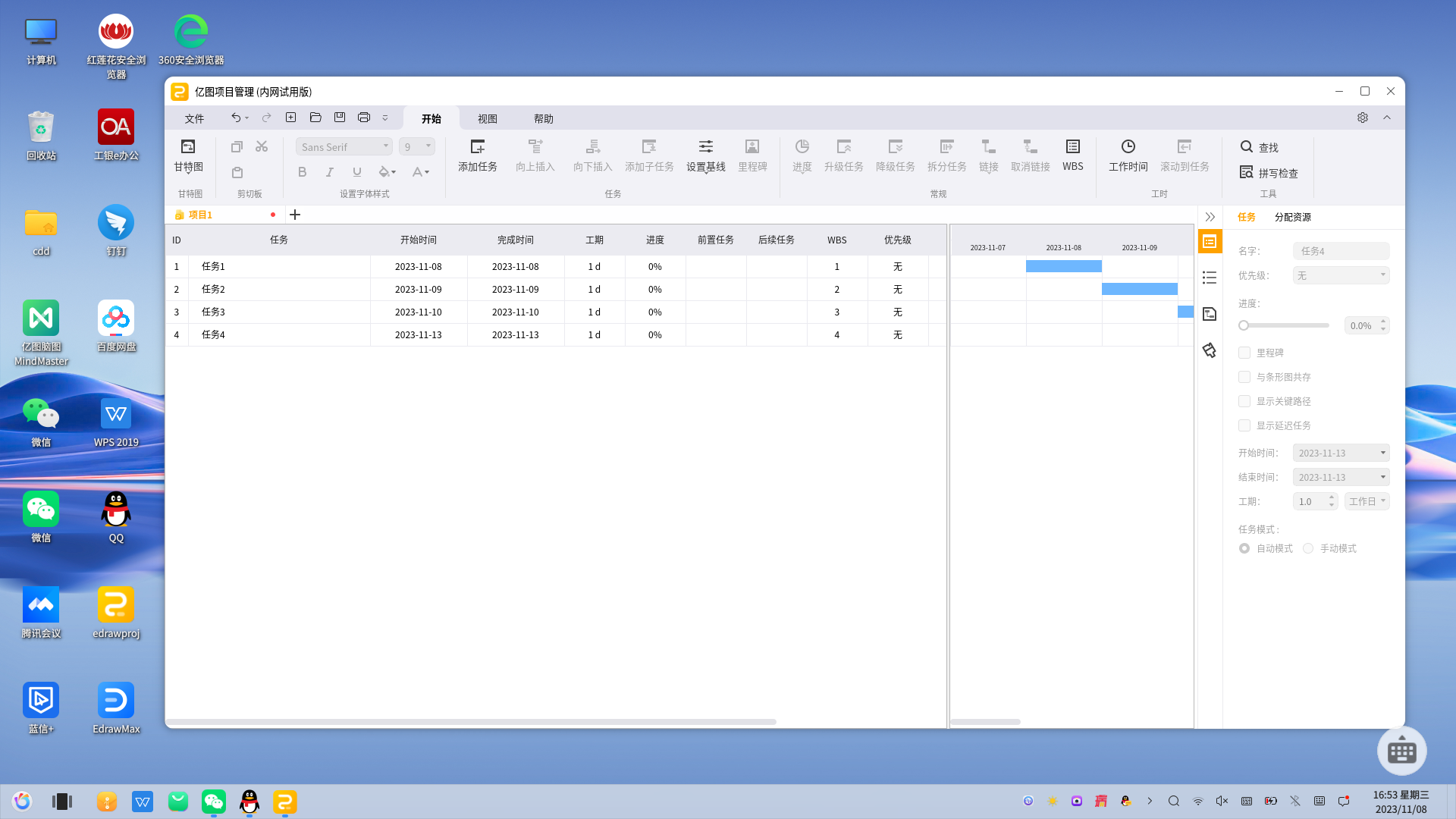Select the Manual Mode (手动模式) radio button
Image resolution: width=1456 pixels, height=819 pixels.
[x=1308, y=548]
